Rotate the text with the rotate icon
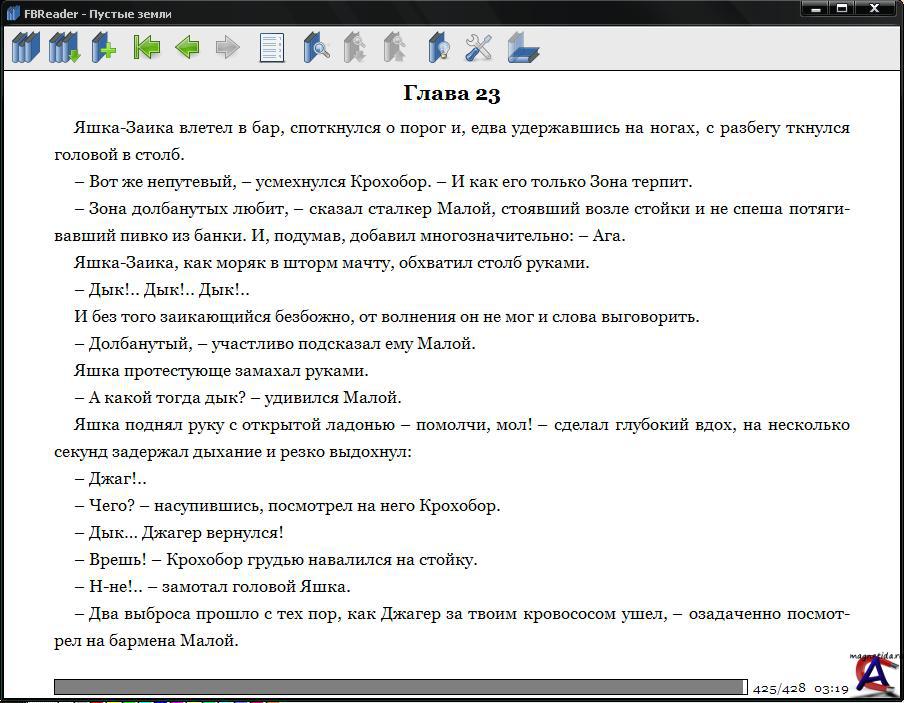The width and height of the screenshot is (904, 703). pyautogui.click(x=522, y=47)
